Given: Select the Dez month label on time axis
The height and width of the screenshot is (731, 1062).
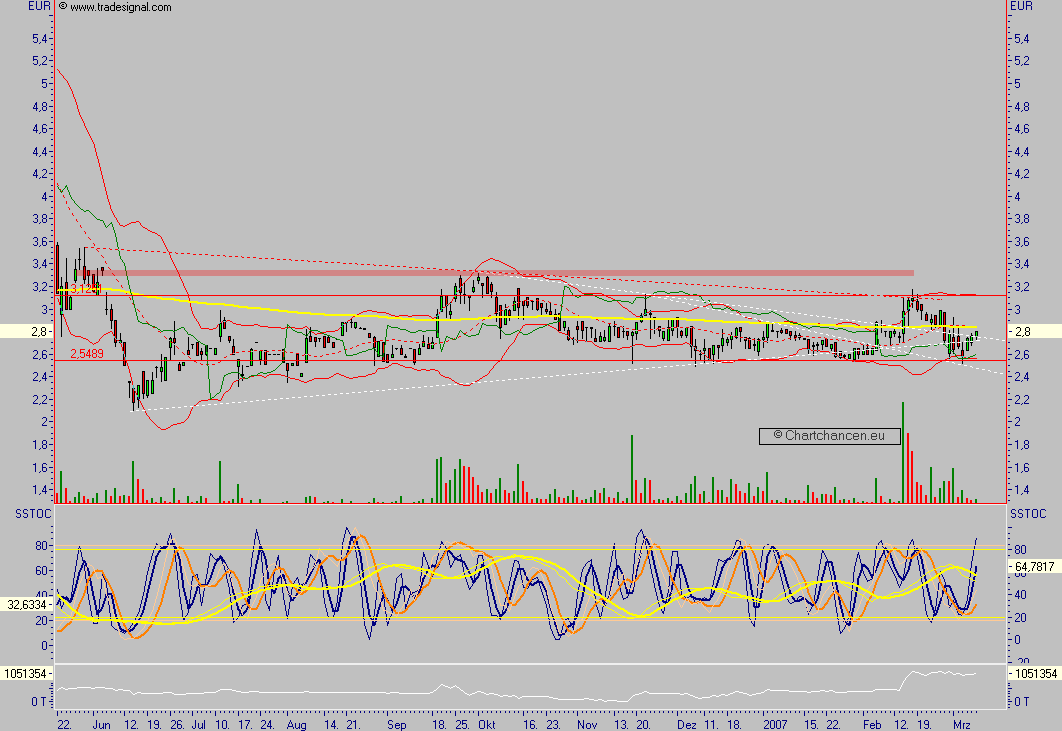Looking at the screenshot, I should click(686, 724).
